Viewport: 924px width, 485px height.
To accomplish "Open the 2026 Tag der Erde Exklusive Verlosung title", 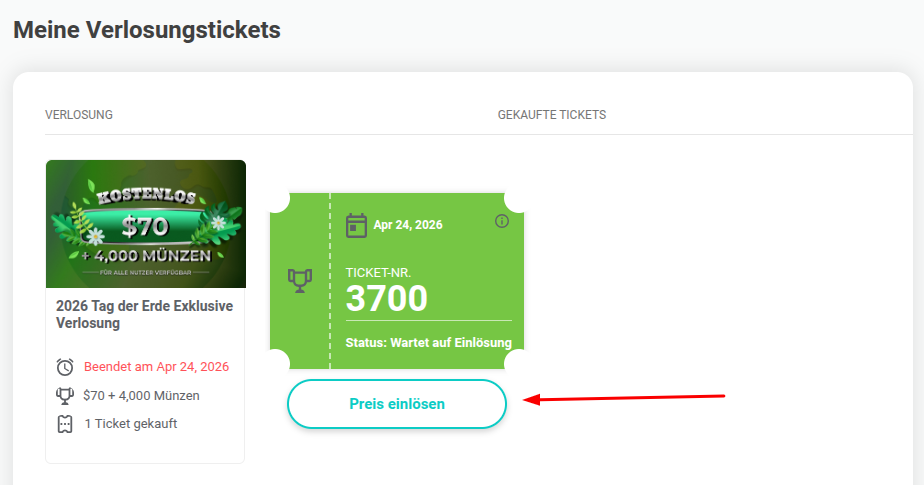I will click(144, 314).
